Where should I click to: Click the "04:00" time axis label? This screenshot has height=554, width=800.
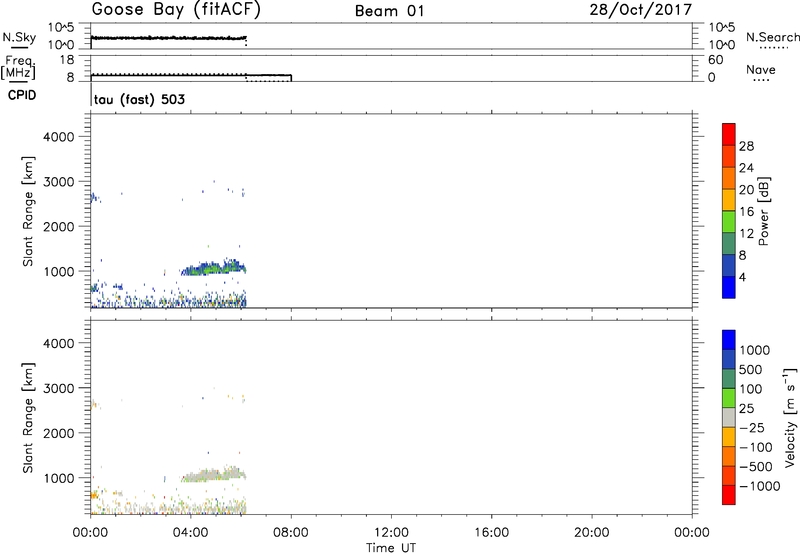pyautogui.click(x=190, y=533)
